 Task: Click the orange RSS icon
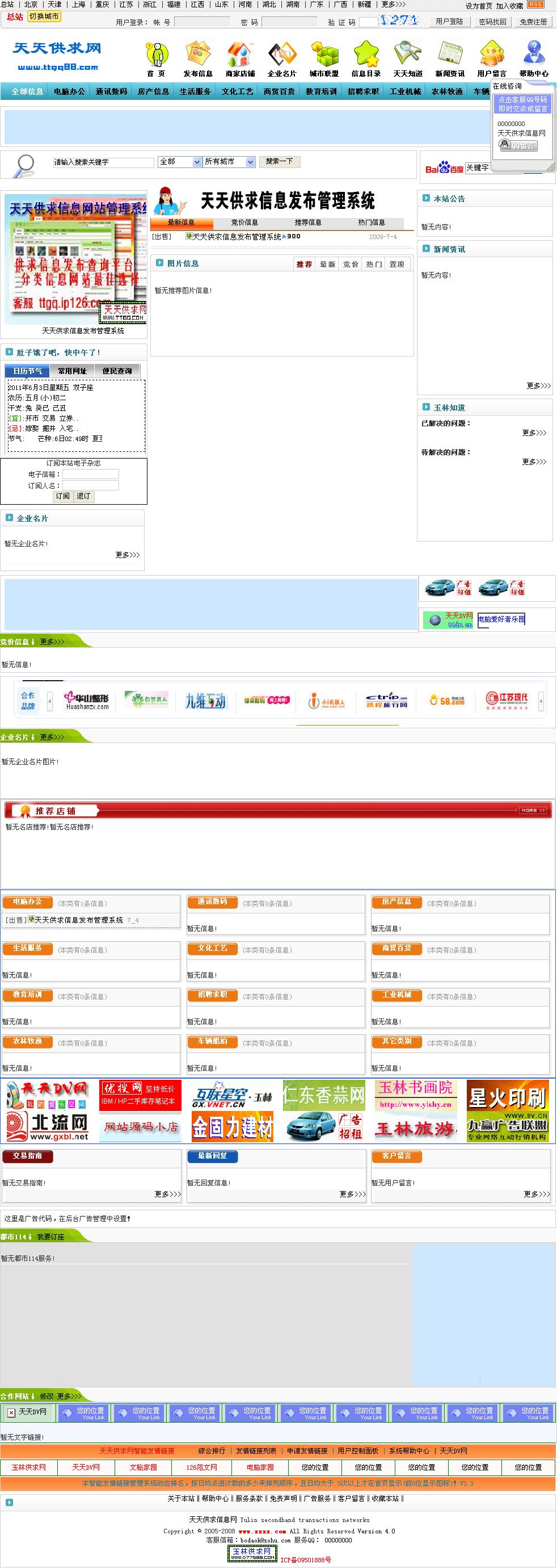535,5
